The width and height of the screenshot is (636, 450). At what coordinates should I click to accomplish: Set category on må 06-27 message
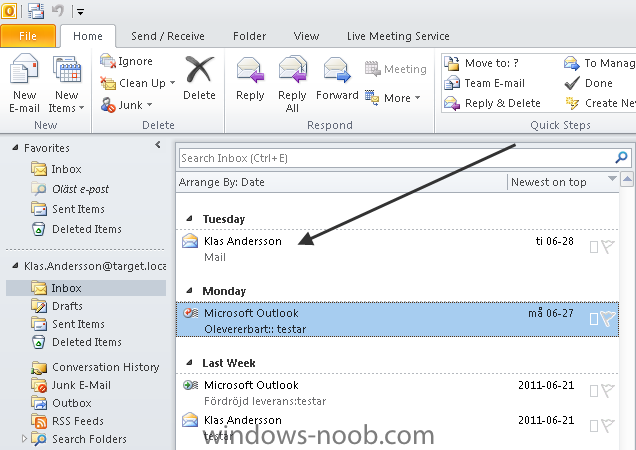coord(594,319)
